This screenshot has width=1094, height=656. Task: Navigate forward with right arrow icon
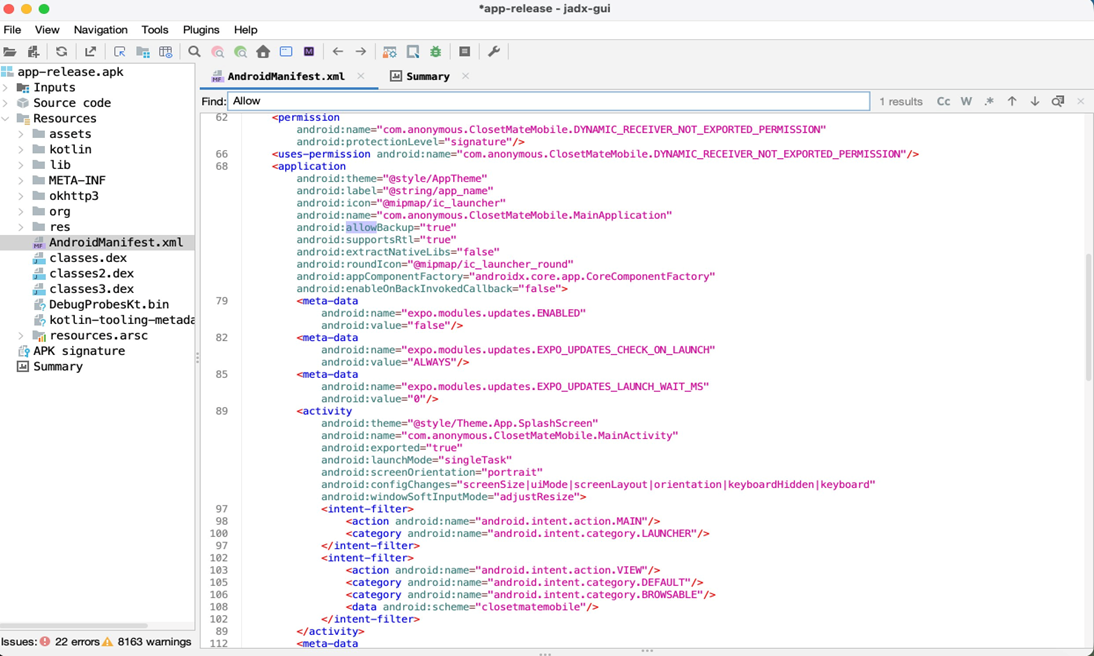point(361,52)
